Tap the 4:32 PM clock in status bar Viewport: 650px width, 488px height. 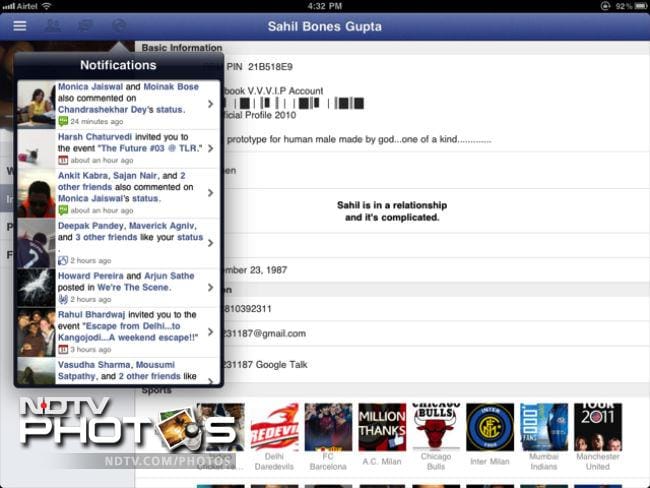click(325, 6)
